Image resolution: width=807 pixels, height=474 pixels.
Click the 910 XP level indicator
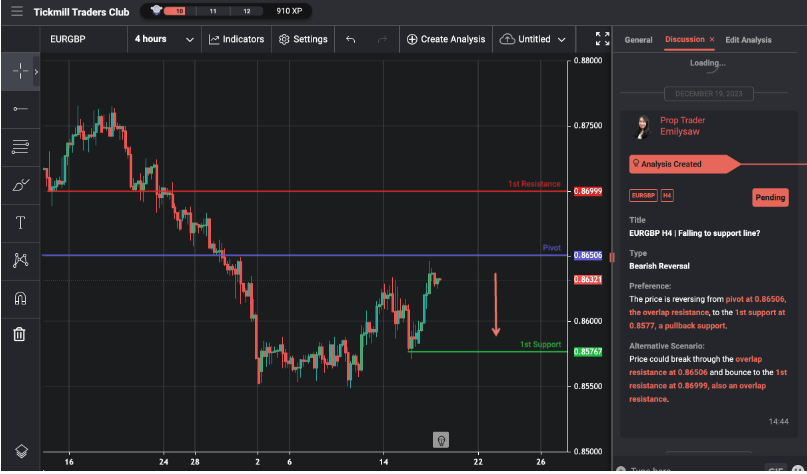click(x=289, y=11)
